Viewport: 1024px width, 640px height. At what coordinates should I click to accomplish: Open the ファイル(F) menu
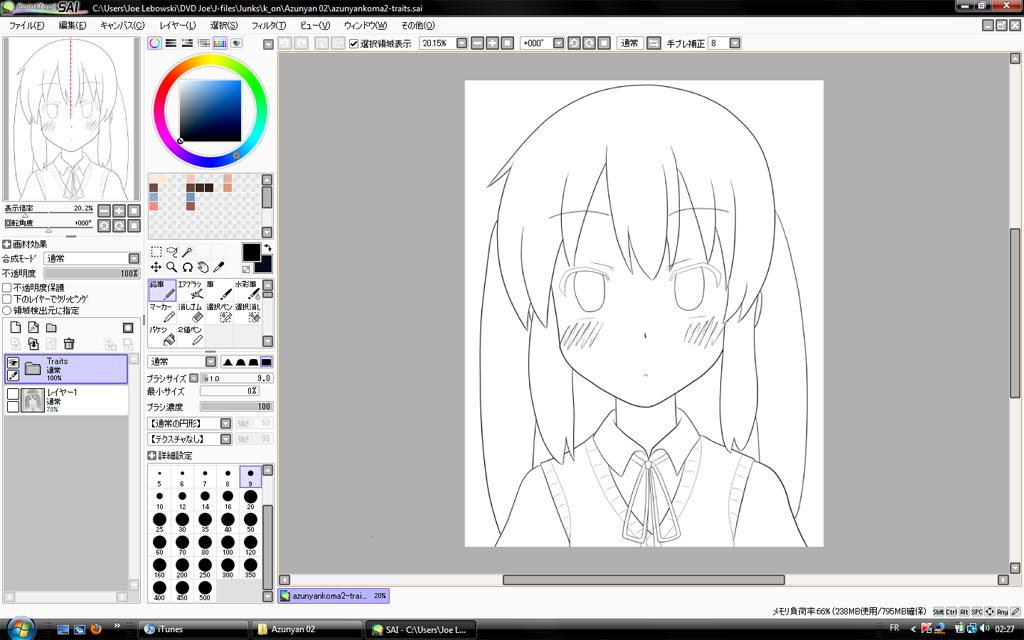click(27, 25)
